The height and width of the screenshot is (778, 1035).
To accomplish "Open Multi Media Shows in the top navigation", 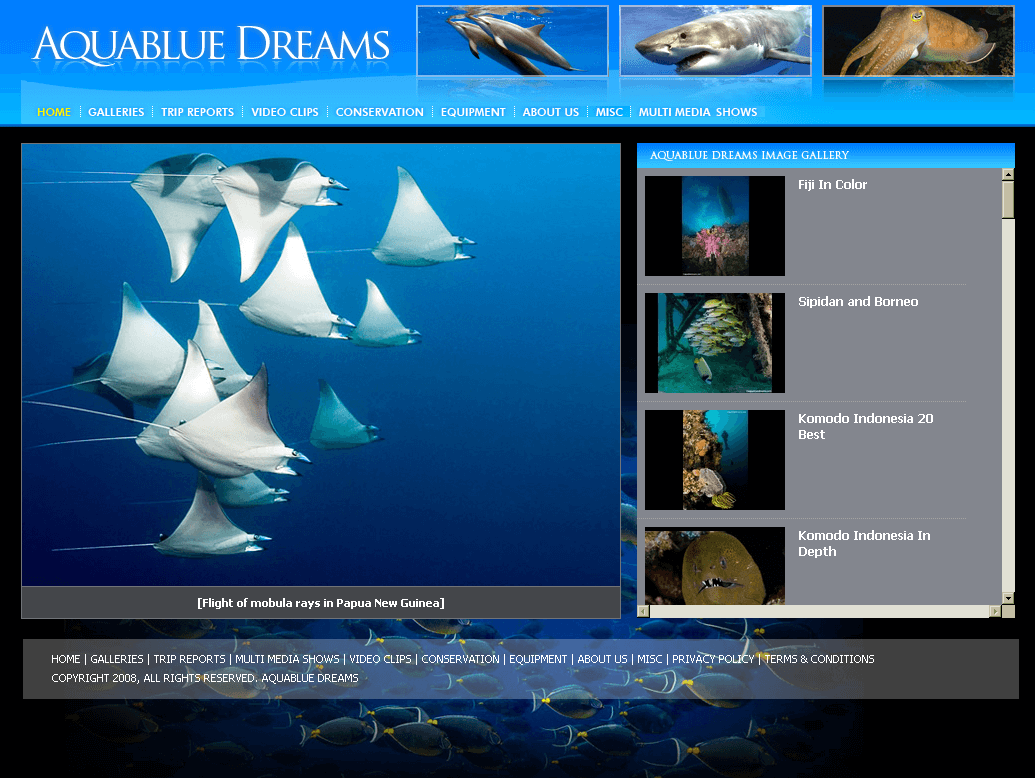I will (698, 112).
